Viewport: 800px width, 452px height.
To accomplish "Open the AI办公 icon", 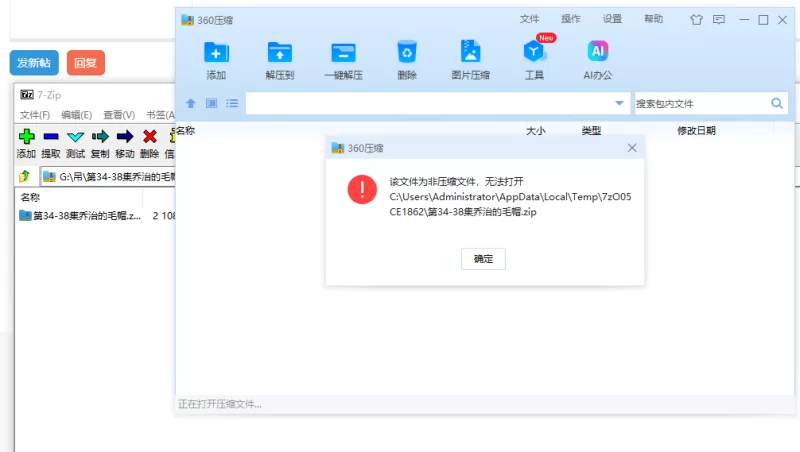I will (597, 51).
